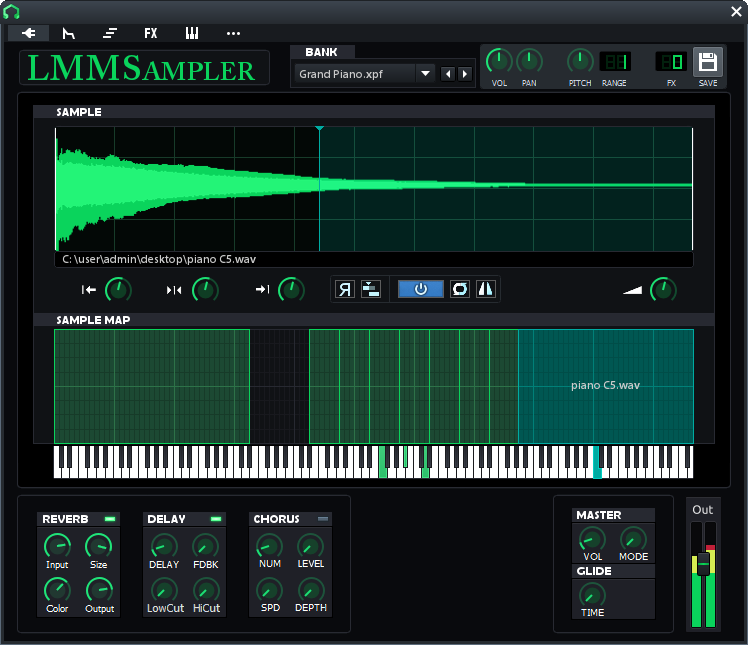Click the delay FDBK knob

(206, 546)
